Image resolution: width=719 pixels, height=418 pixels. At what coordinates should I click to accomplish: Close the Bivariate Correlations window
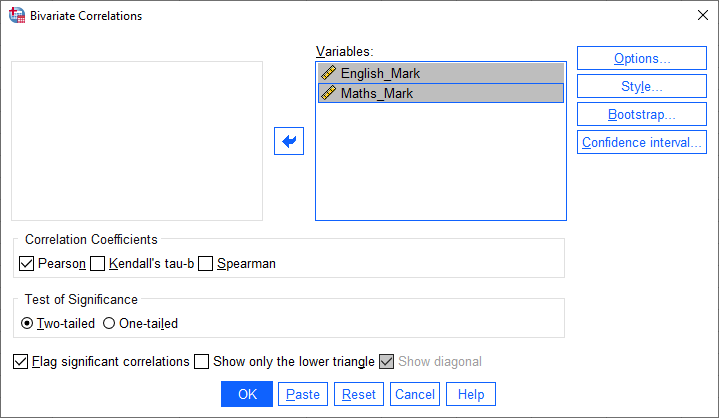pyautogui.click(x=703, y=16)
